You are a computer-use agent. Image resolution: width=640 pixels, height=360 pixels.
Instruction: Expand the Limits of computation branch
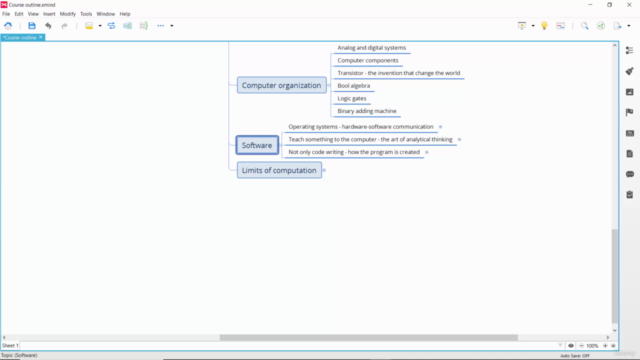point(324,170)
